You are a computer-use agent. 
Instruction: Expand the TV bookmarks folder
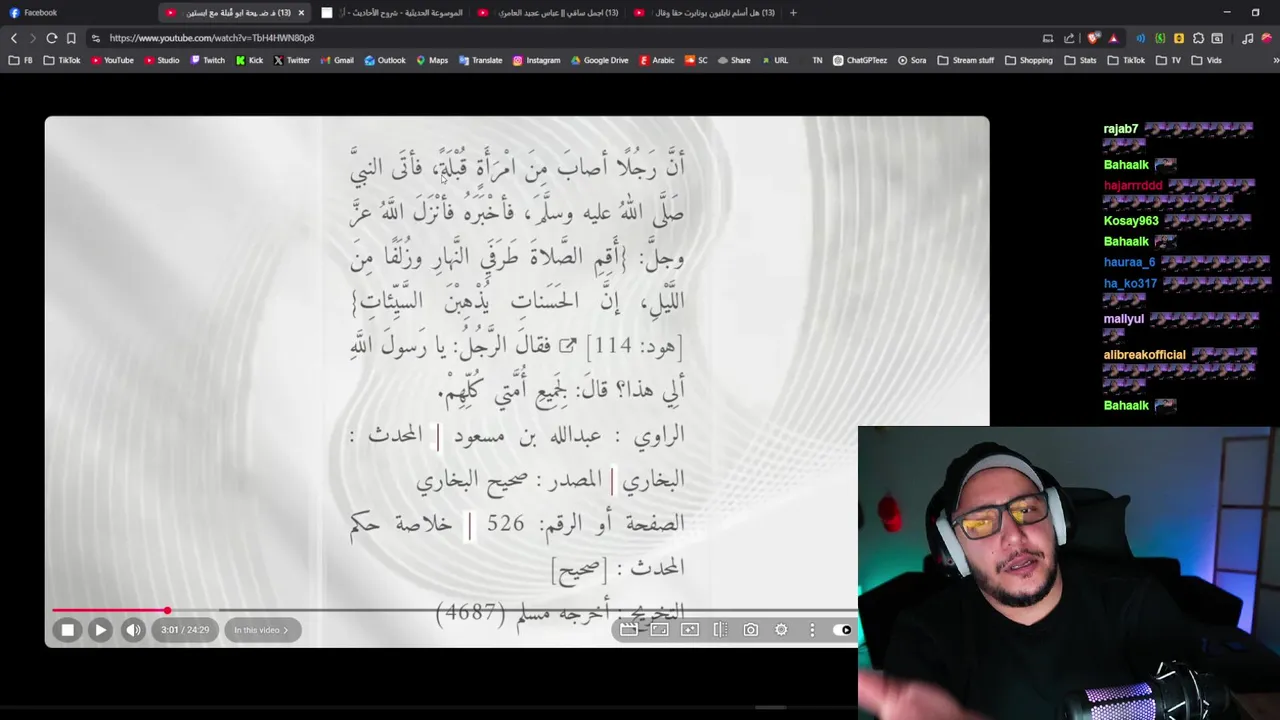(x=1168, y=60)
